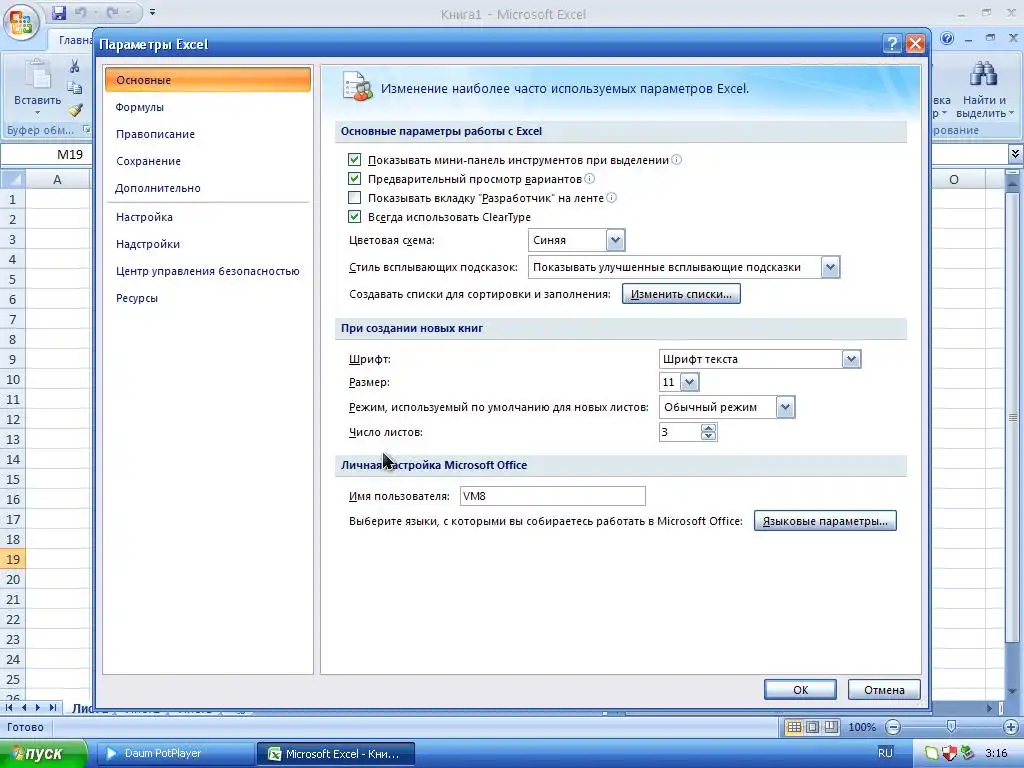Select the Надстройки category
This screenshot has height=768, width=1024.
[208, 244]
